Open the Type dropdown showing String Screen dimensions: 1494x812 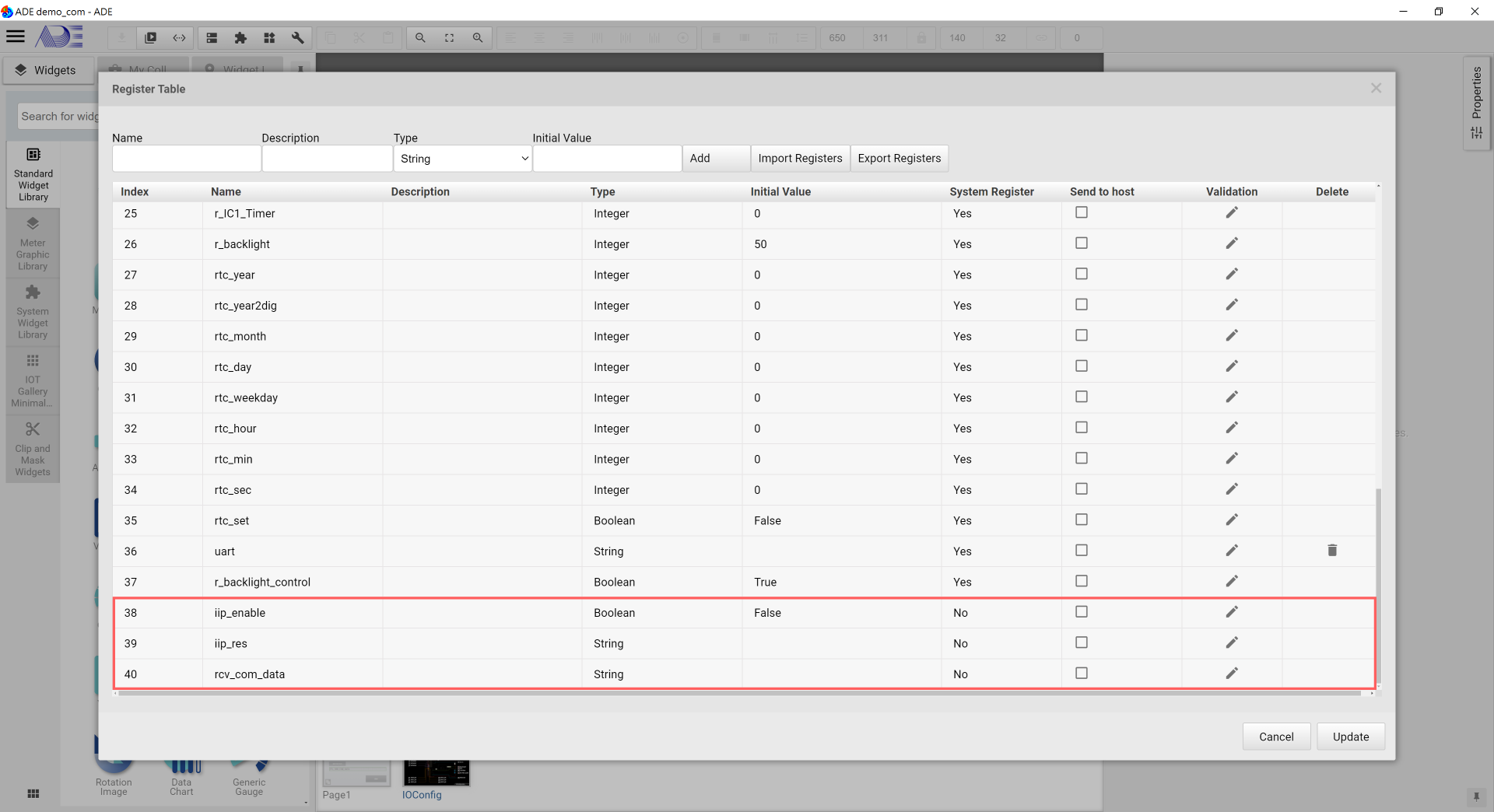click(463, 159)
